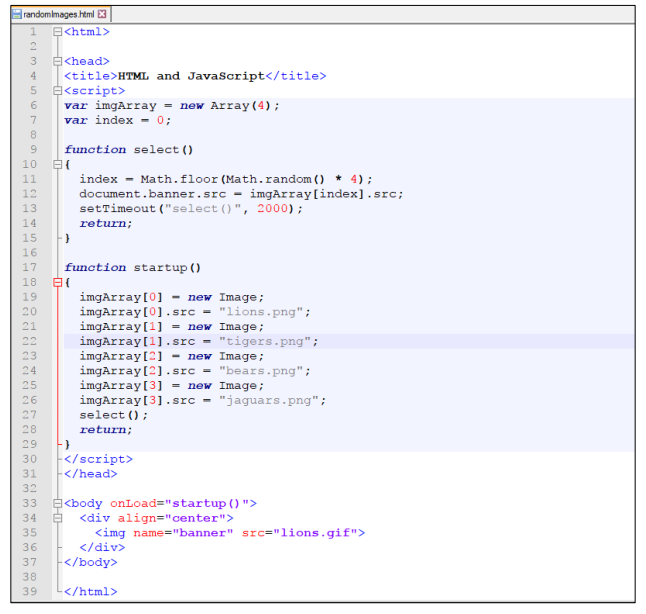This screenshot has height=614, width=646.
Task: Click the </script> closing tag
Action: [x=98, y=459]
